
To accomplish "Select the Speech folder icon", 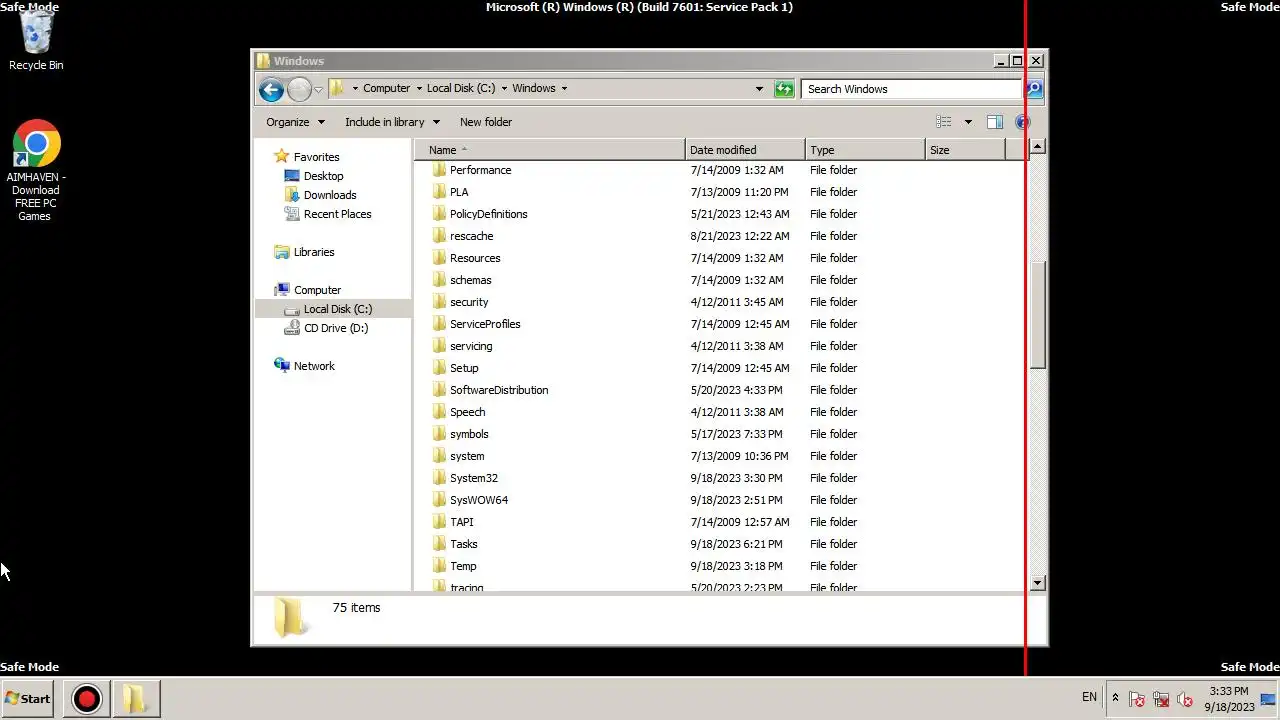I will (x=439, y=412).
